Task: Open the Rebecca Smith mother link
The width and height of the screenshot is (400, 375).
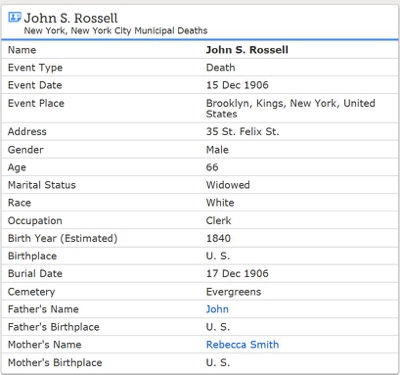Action: tap(242, 344)
